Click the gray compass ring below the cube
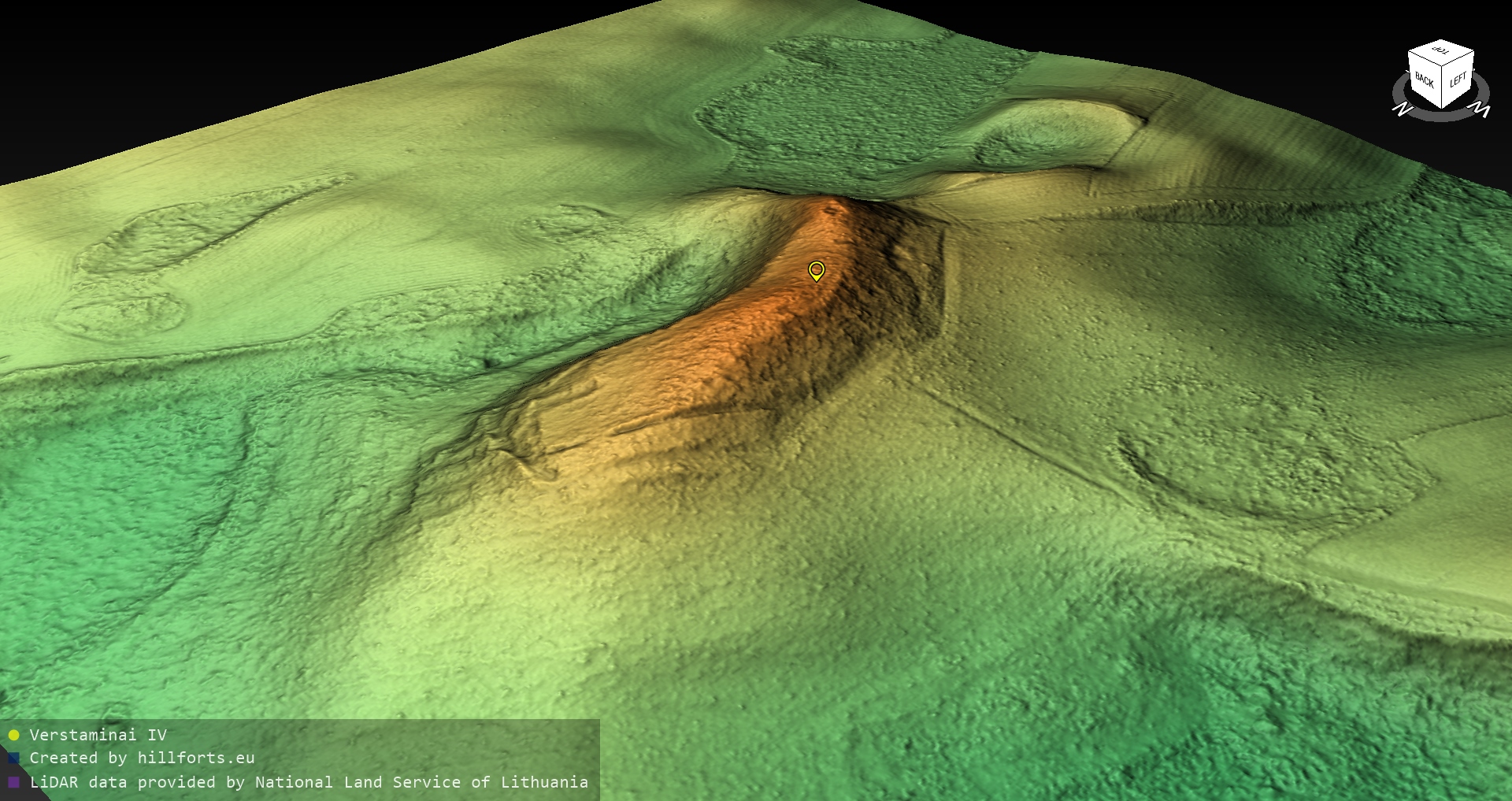 (x=1441, y=117)
